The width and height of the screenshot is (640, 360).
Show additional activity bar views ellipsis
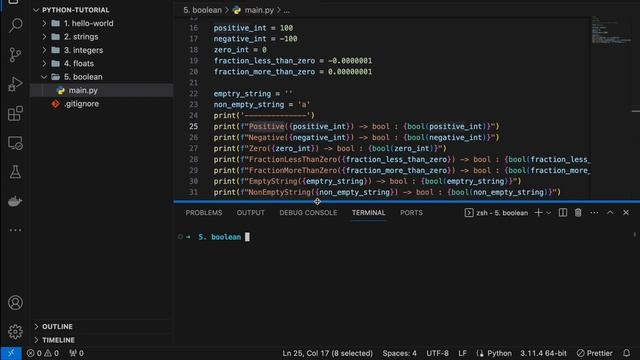click(x=15, y=230)
